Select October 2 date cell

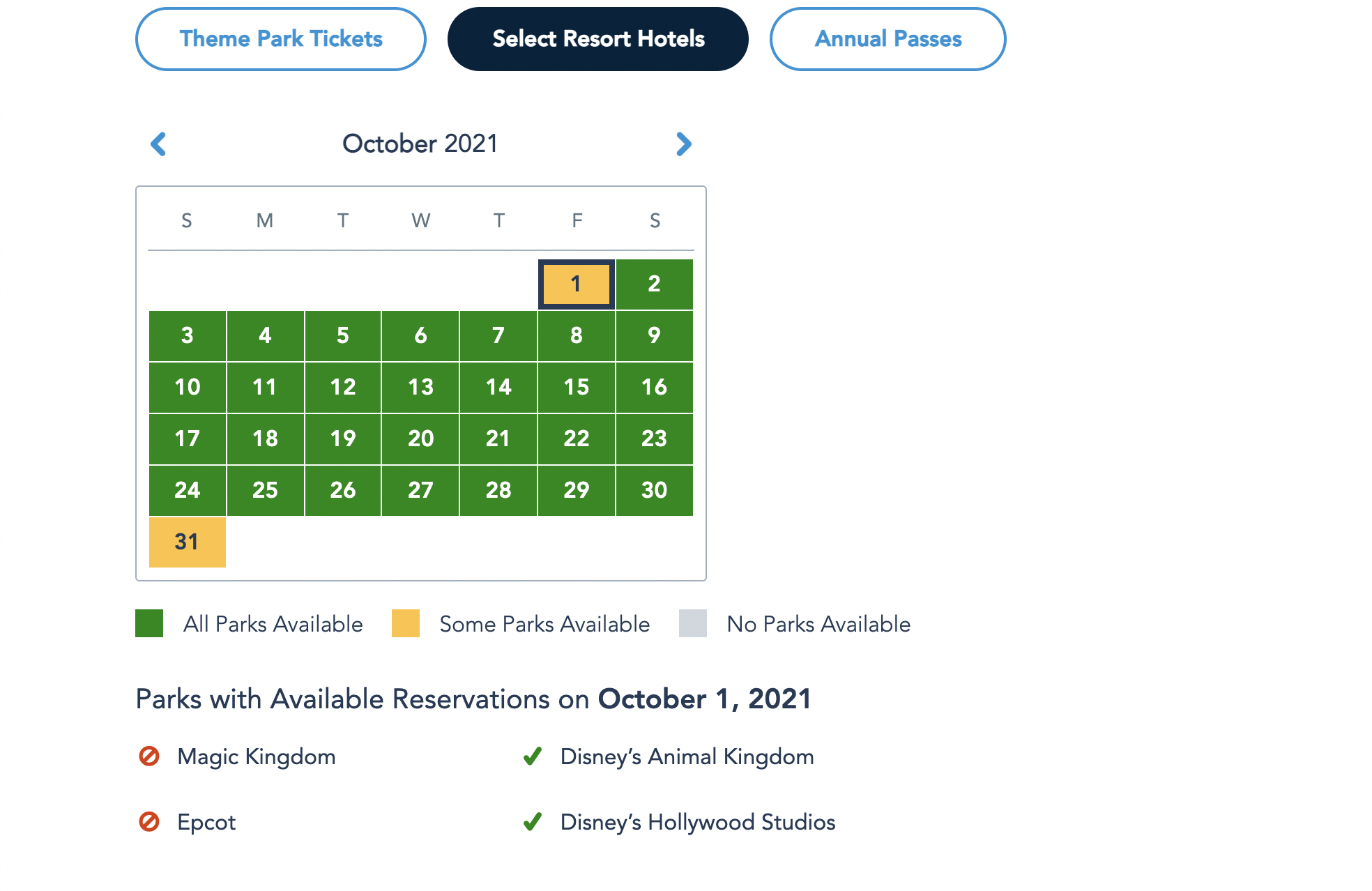coord(654,284)
